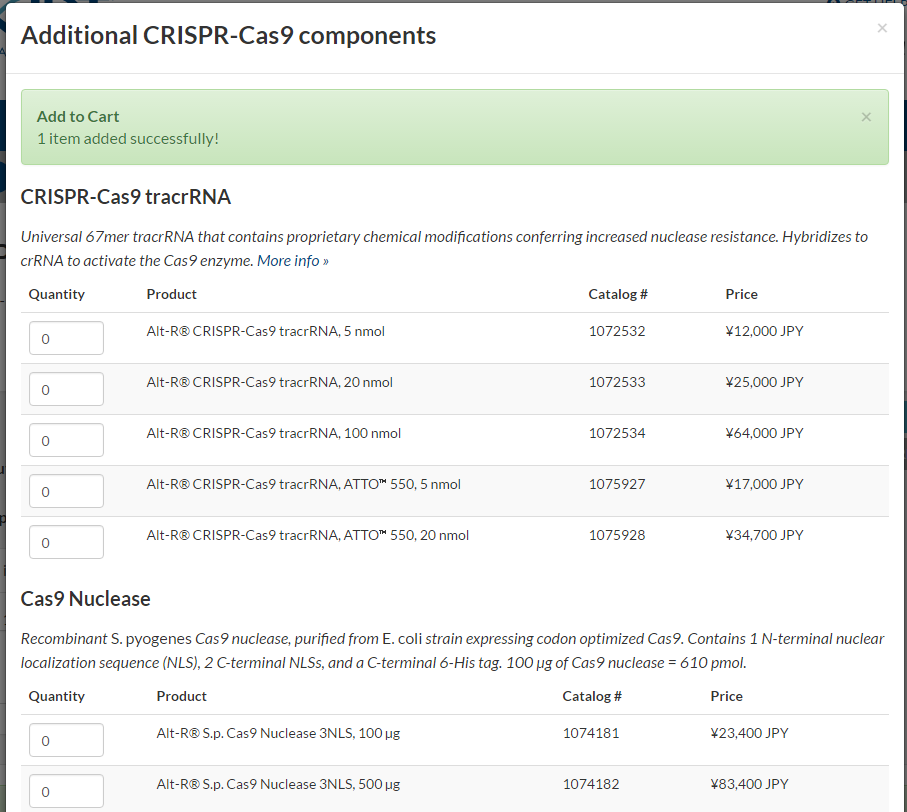Select product name Alt-R CRISPR-Cas9 tracrRNA, 20 nmol
This screenshot has width=907, height=812.
(x=270, y=382)
